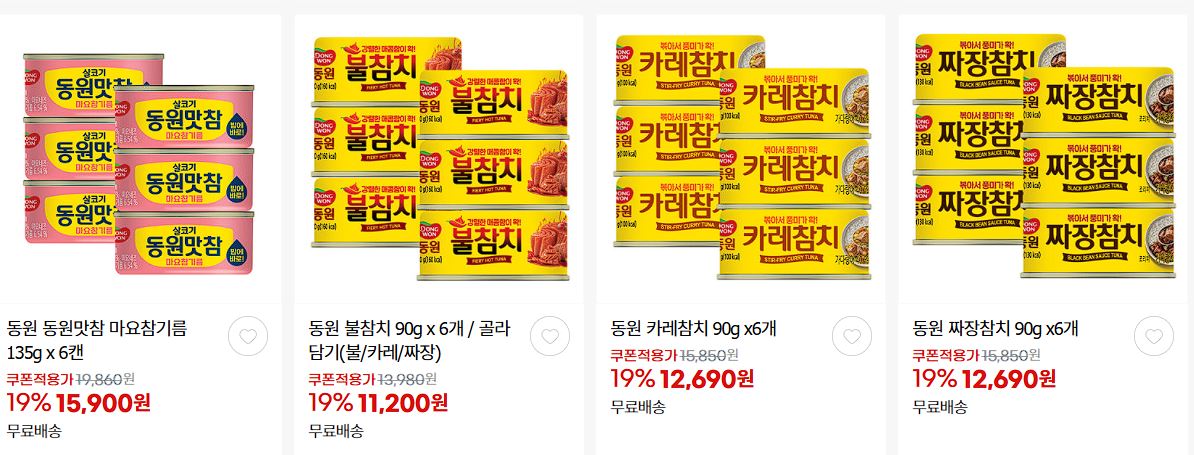
Task: Open the pink 동원맛참 tuna cans image
Action: point(139,163)
